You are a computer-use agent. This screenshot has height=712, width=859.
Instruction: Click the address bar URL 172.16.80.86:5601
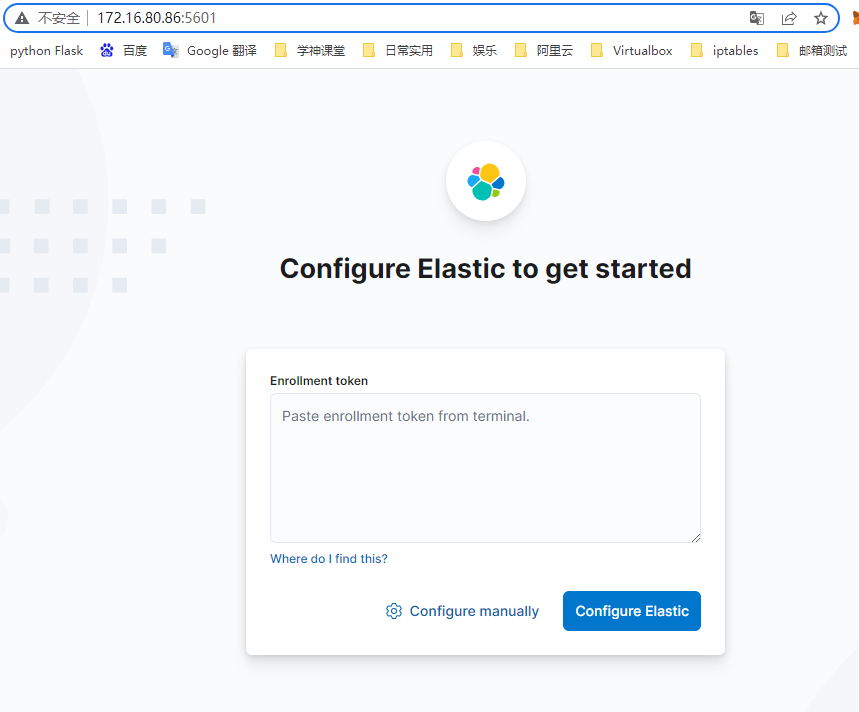(x=157, y=18)
